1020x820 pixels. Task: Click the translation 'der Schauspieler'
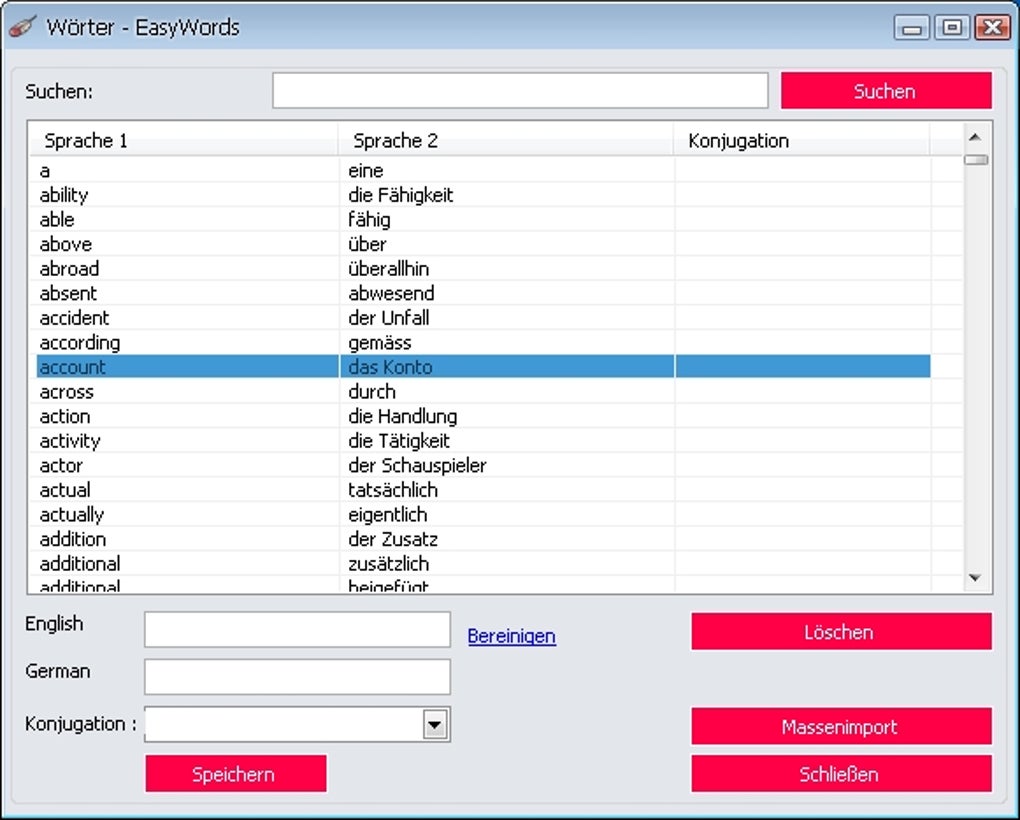coord(417,466)
